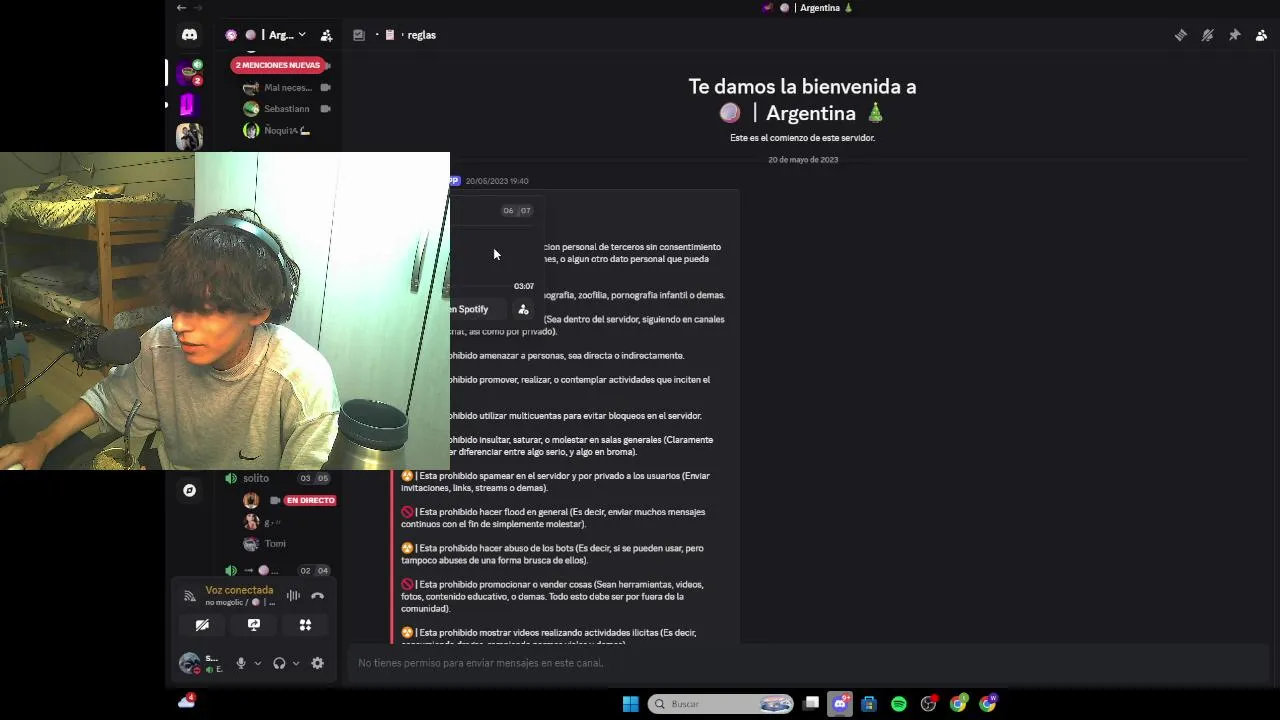Toggle notification settings bell icon
Screen dimensions: 1280x720
(1207, 35)
